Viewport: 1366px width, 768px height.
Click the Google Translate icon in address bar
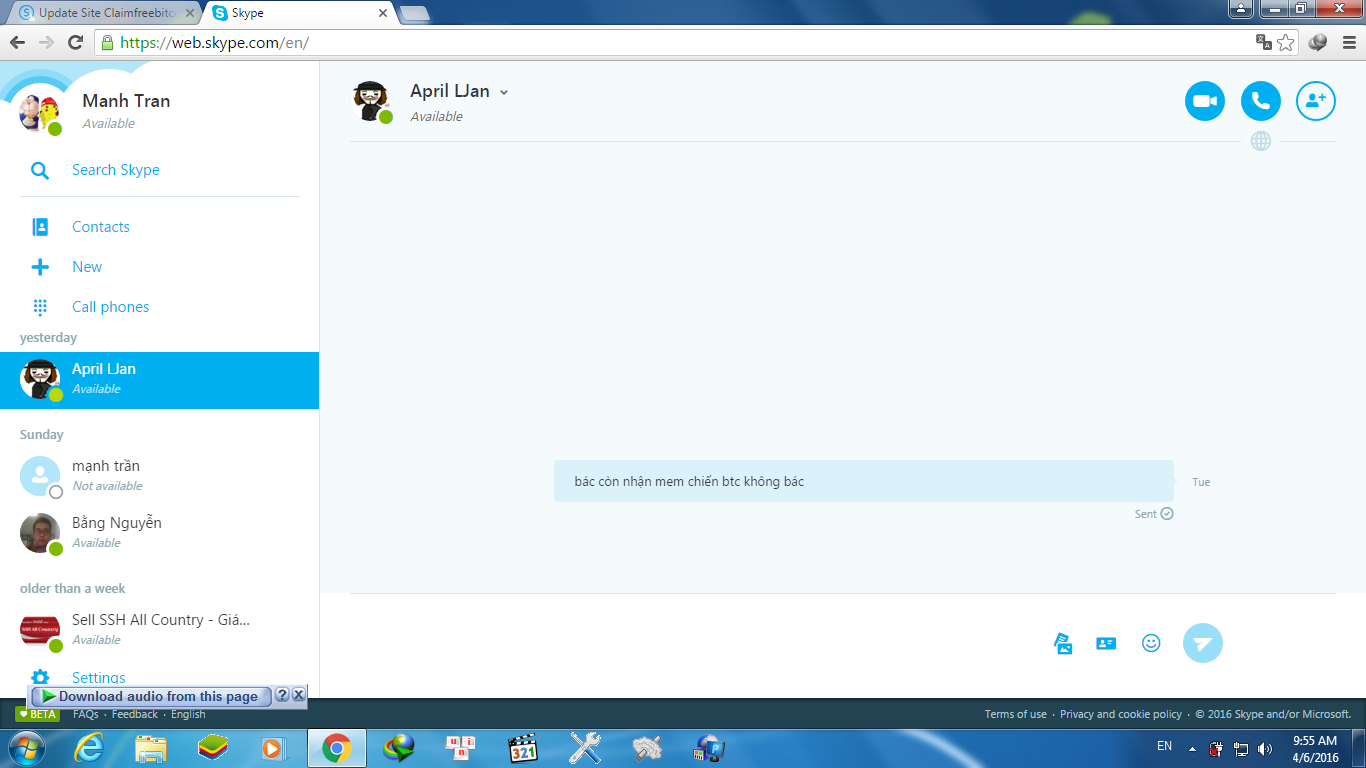1264,42
